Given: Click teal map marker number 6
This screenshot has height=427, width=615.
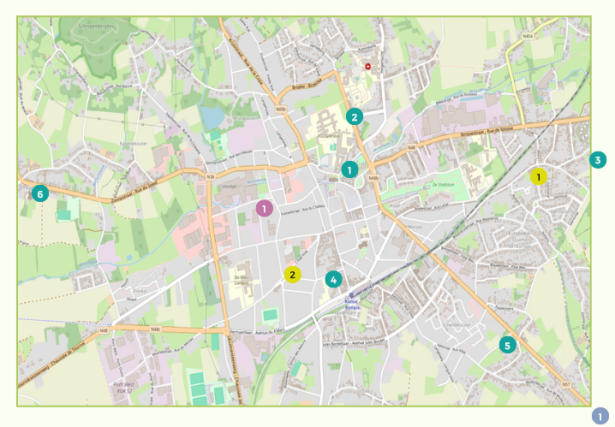Looking at the screenshot, I should (40, 194).
